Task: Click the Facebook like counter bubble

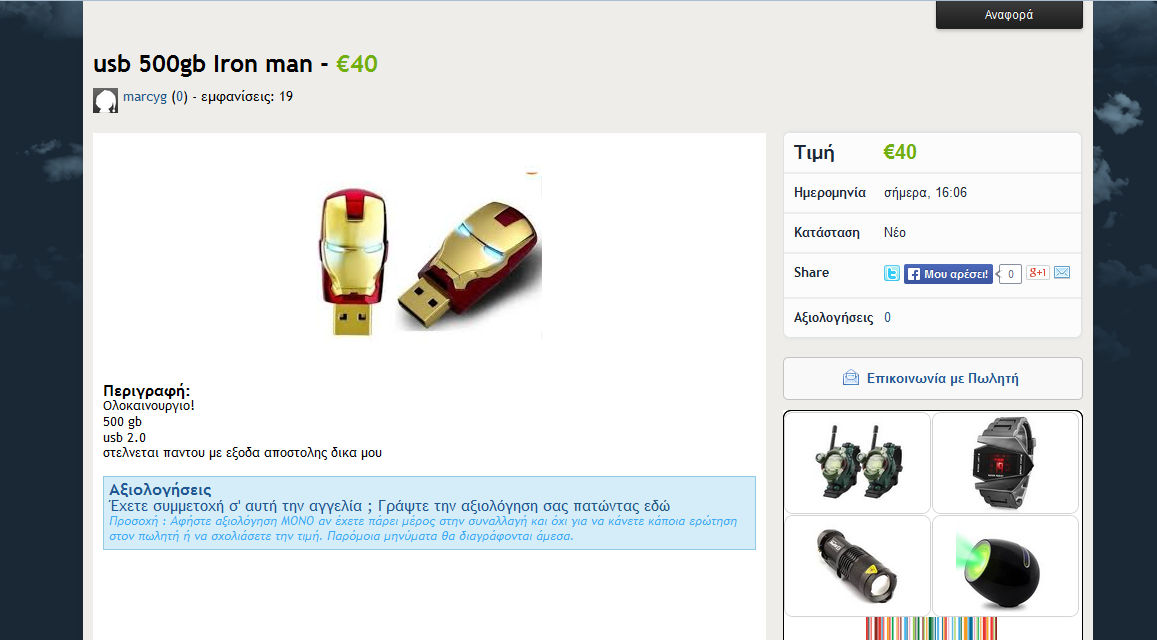Action: (x=1009, y=274)
